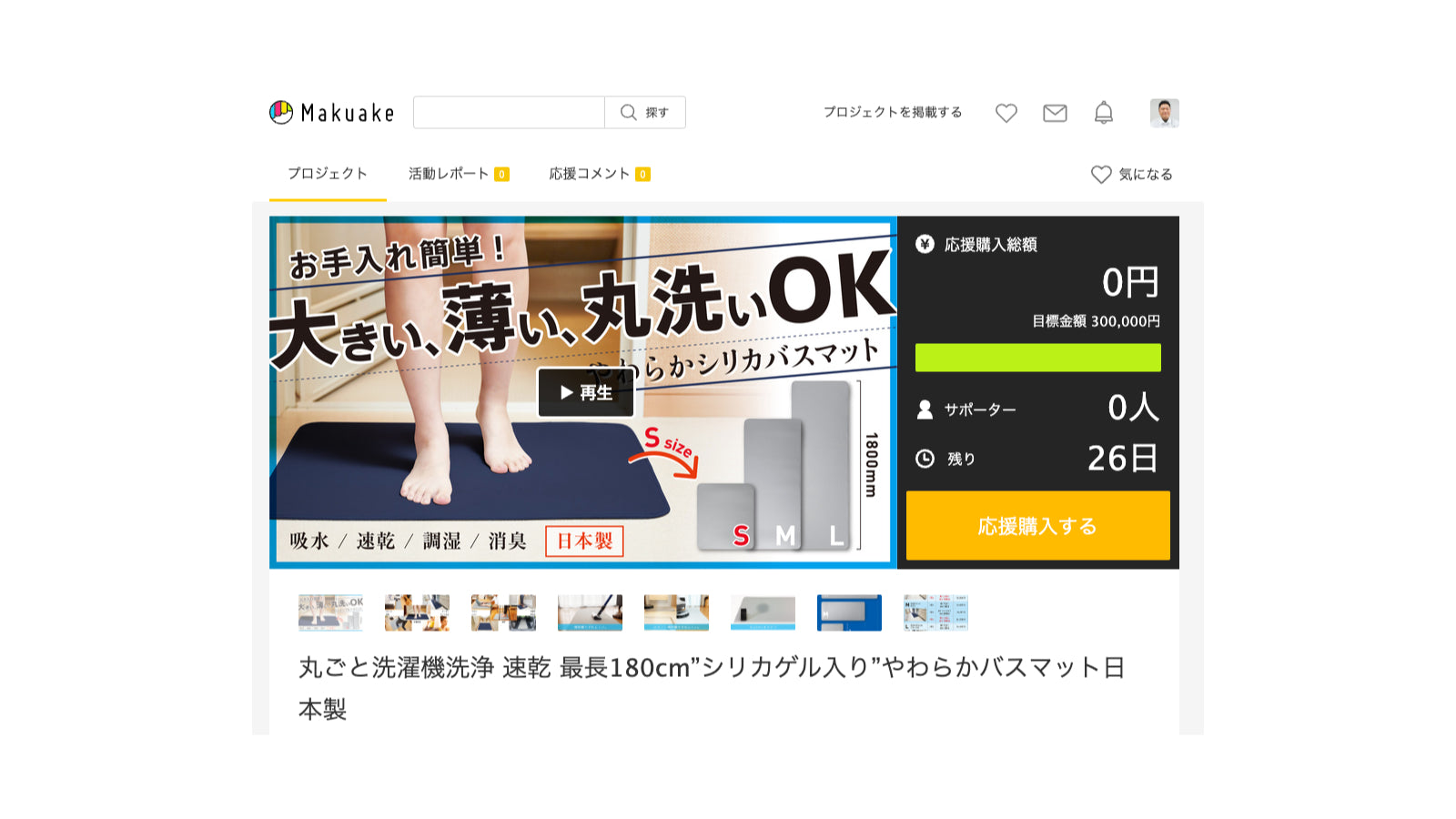Screen dimensions: 1456x819
Task: Click the green funding progress bar
Action: coord(1038,358)
